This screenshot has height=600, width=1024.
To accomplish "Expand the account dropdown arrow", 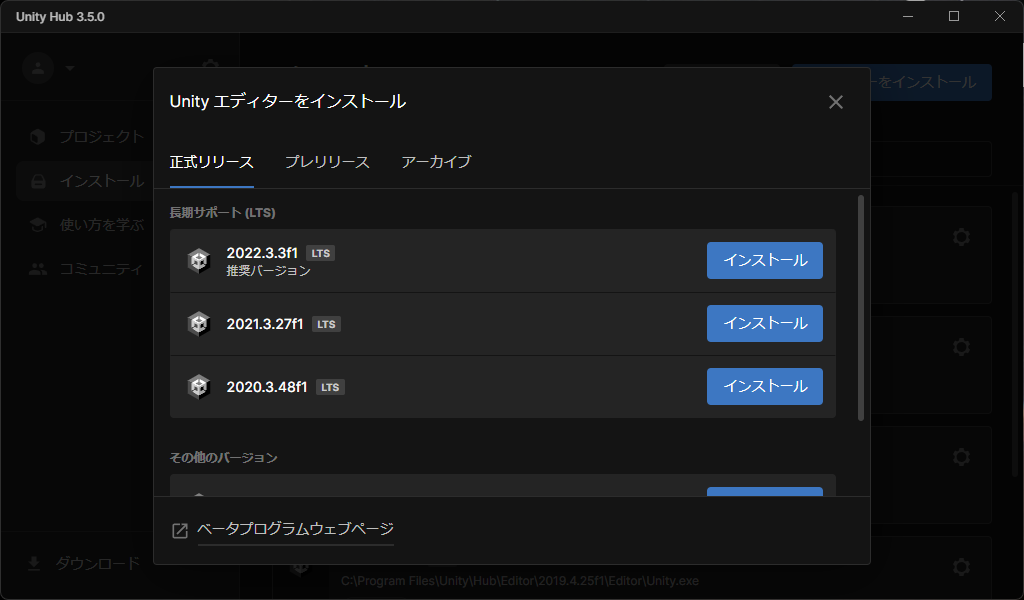I will pos(70,68).
